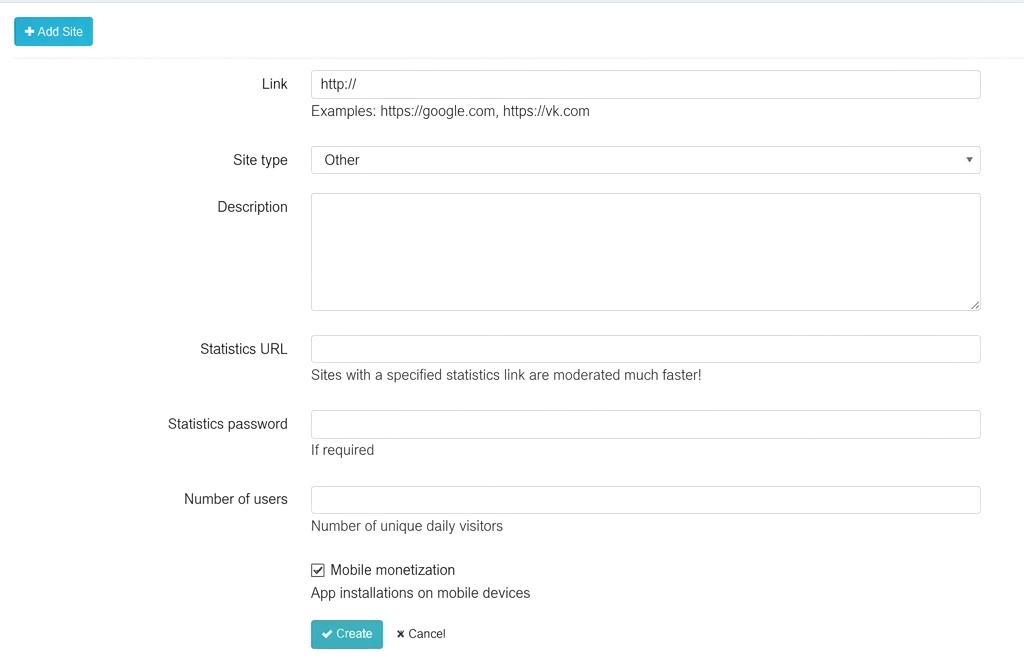1024x660 pixels.
Task: Click the 'Link' field label
Action: (274, 84)
